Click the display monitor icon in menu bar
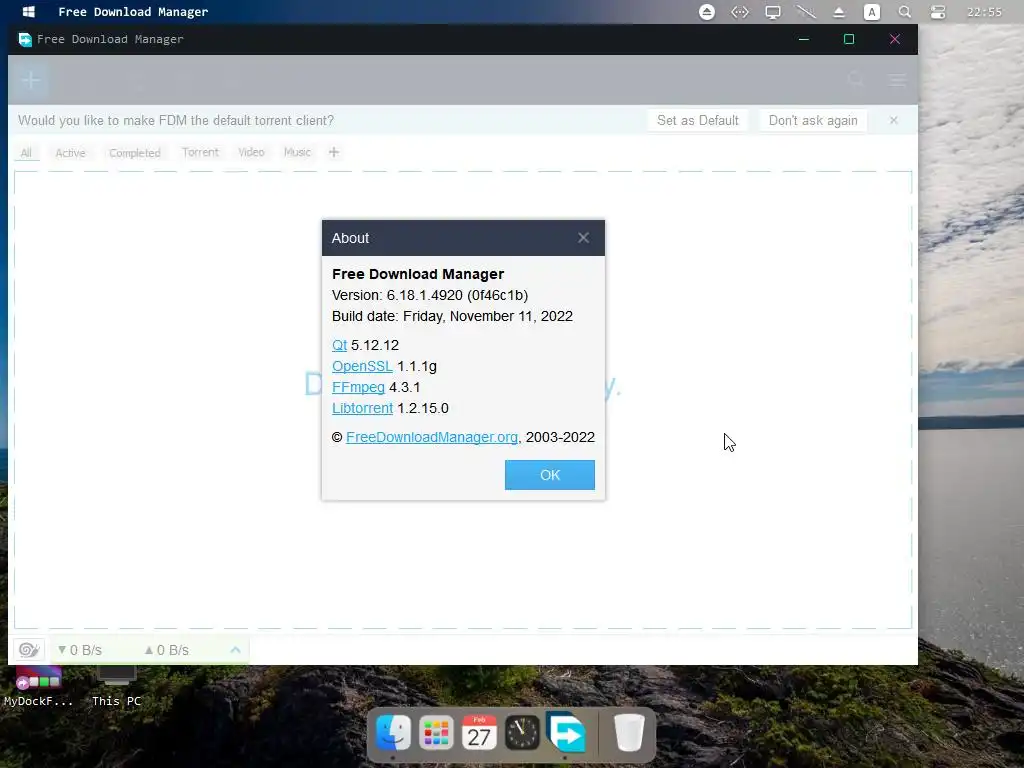This screenshot has height=768, width=1024. click(773, 12)
